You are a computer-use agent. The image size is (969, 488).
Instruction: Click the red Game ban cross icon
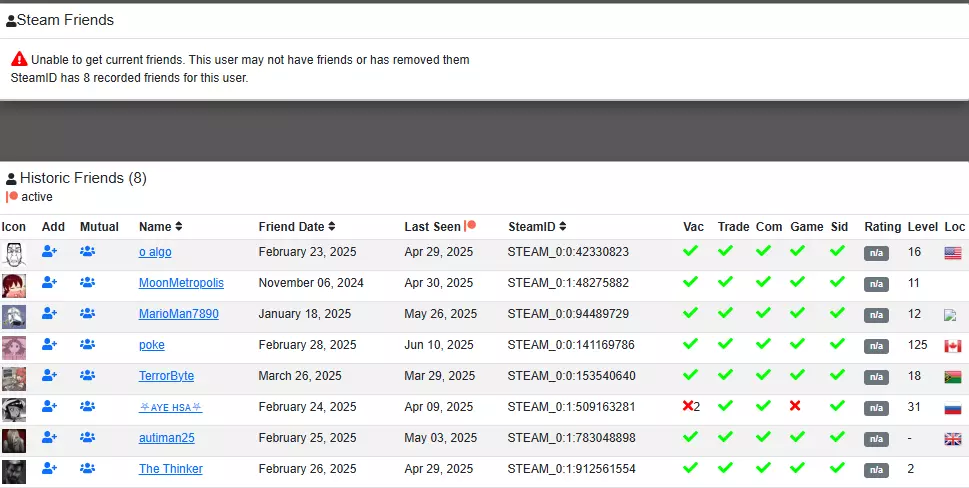click(795, 406)
